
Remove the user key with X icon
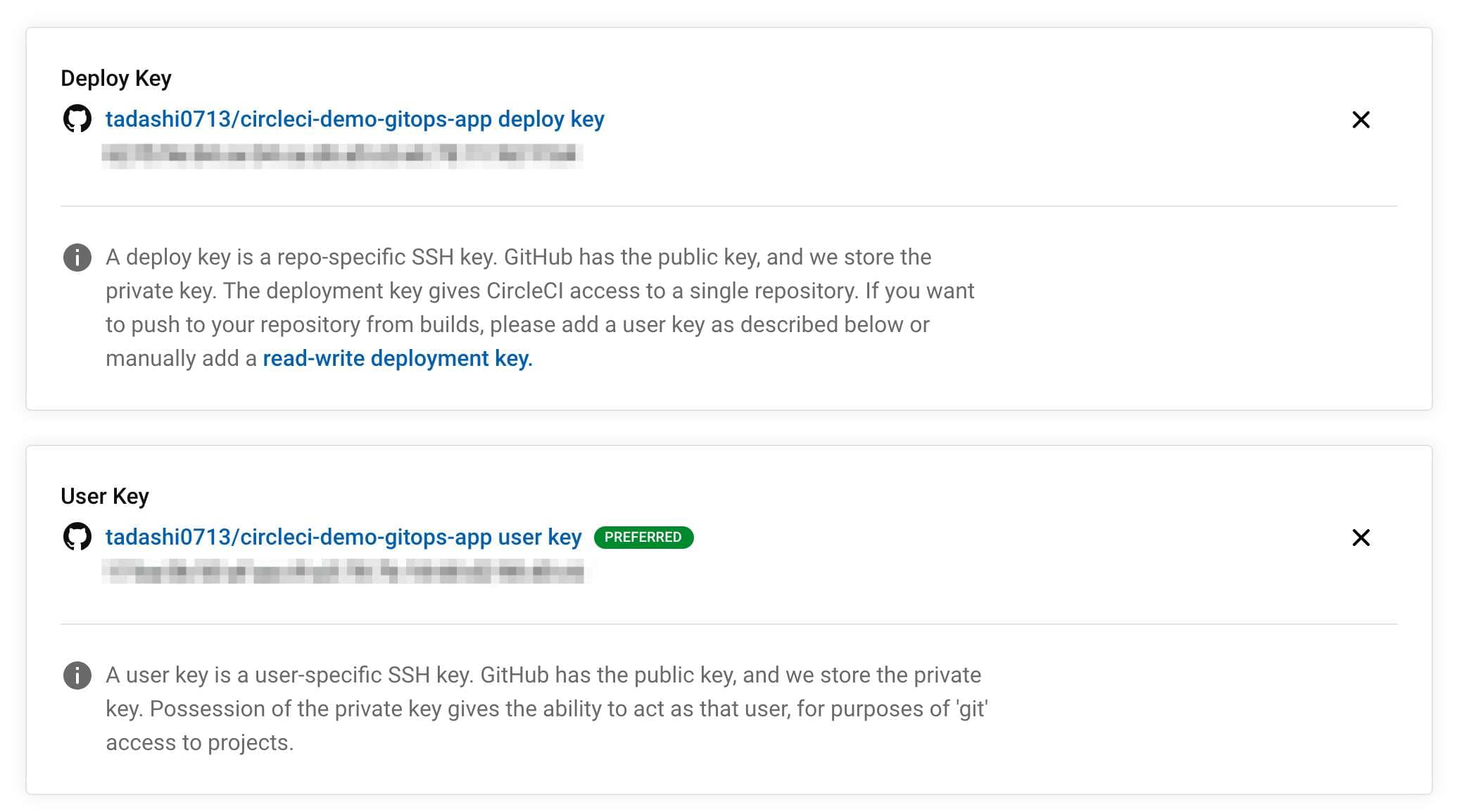(x=1361, y=538)
